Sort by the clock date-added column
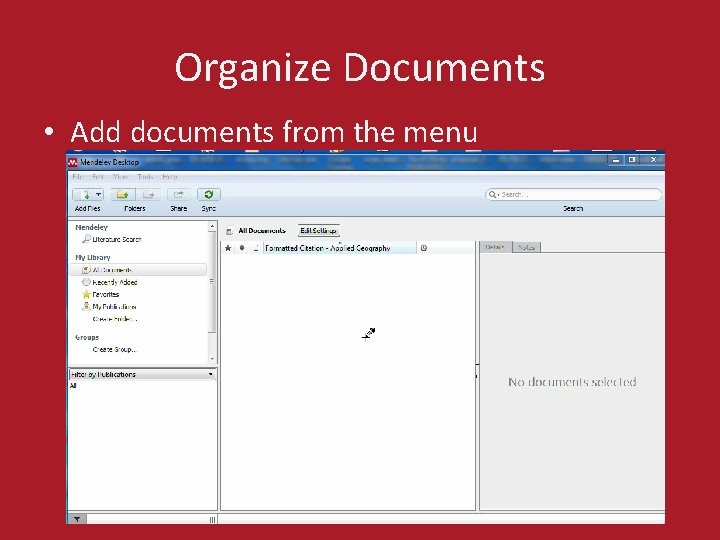Image resolution: width=720 pixels, height=540 pixels. (x=424, y=248)
